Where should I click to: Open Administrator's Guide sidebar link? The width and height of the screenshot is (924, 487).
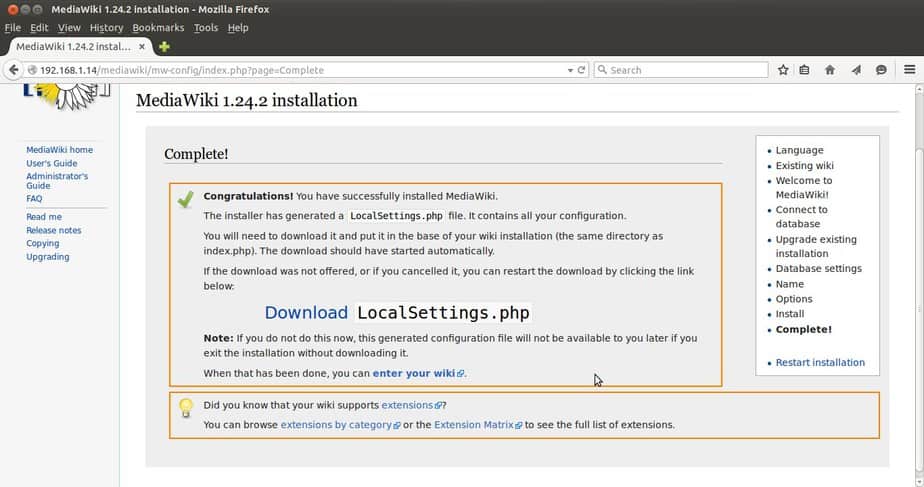pyautogui.click(x=57, y=180)
